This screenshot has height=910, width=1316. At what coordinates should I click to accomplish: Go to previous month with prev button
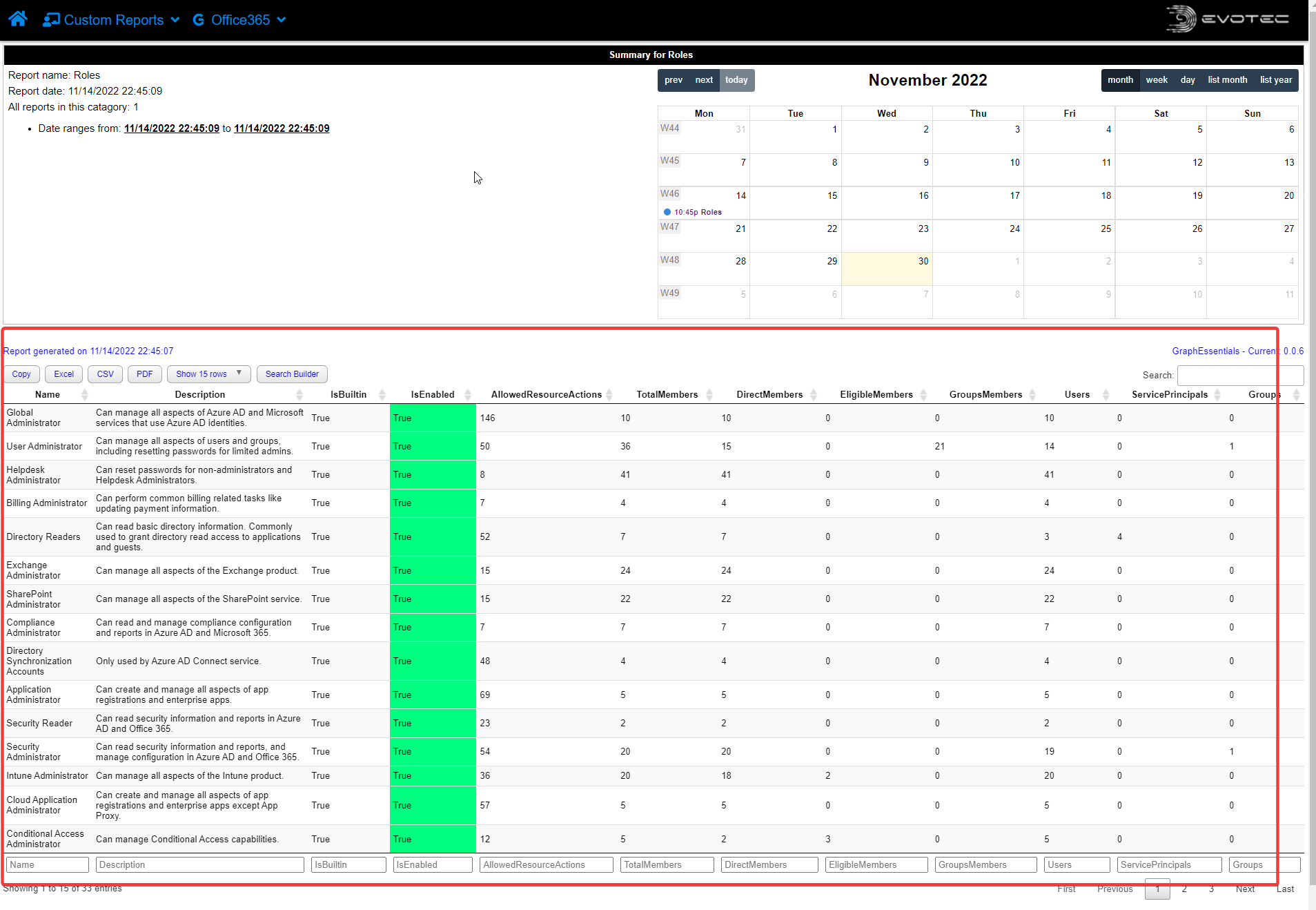coord(674,80)
